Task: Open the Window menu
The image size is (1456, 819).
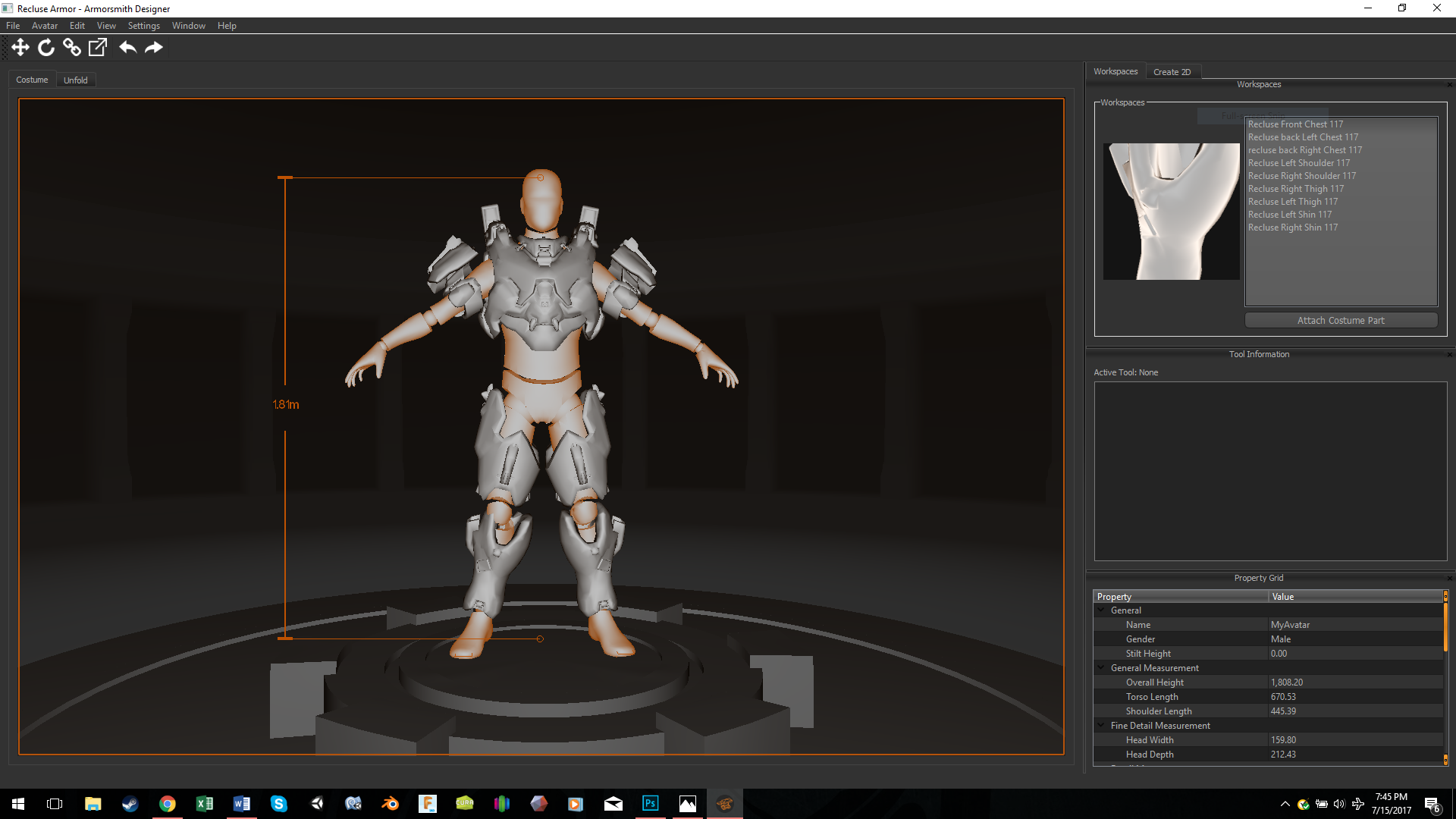Action: (189, 26)
